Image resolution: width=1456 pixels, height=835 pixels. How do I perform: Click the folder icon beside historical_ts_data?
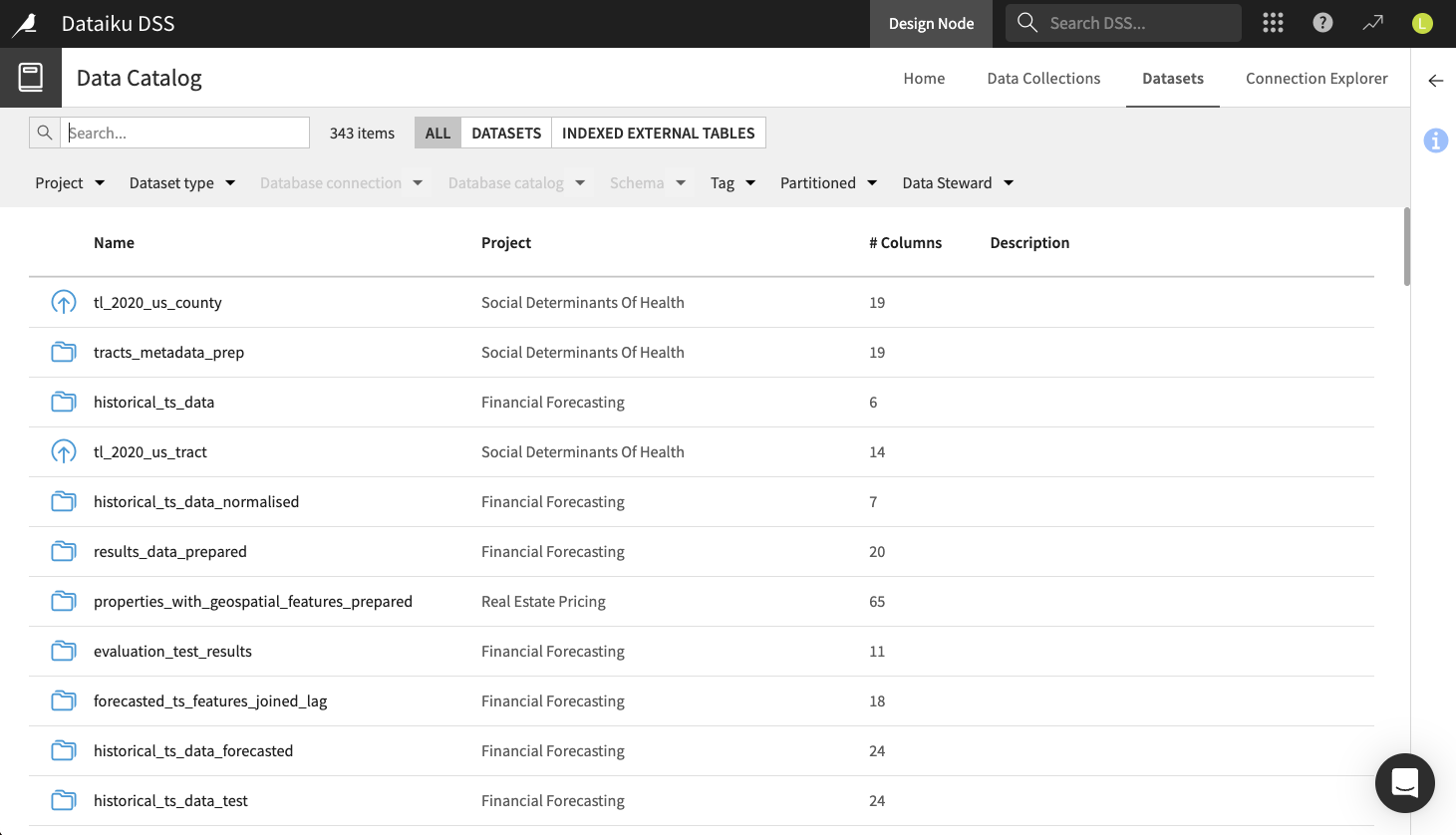(x=63, y=402)
